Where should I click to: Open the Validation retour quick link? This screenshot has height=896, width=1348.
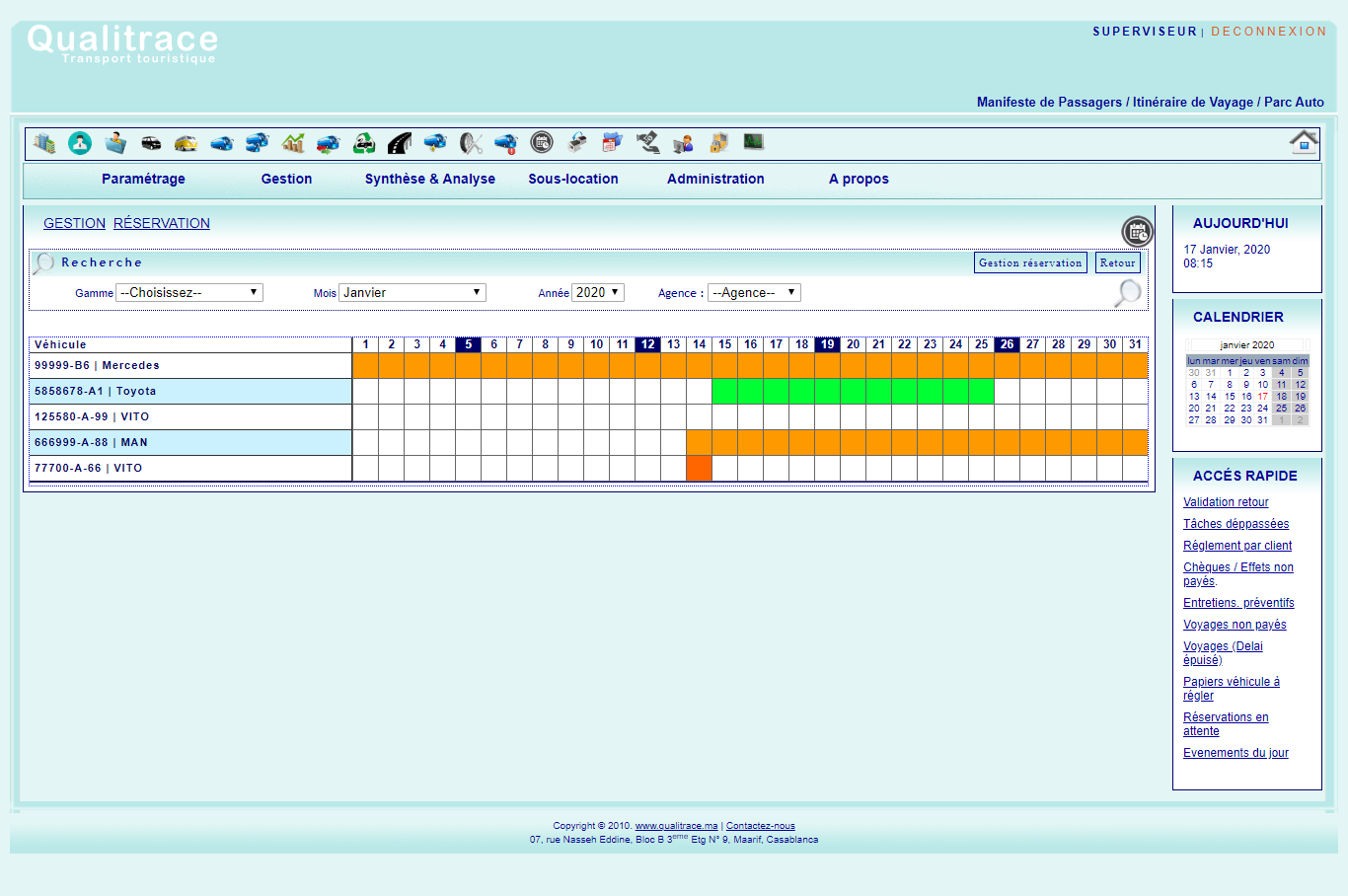[x=1226, y=502]
